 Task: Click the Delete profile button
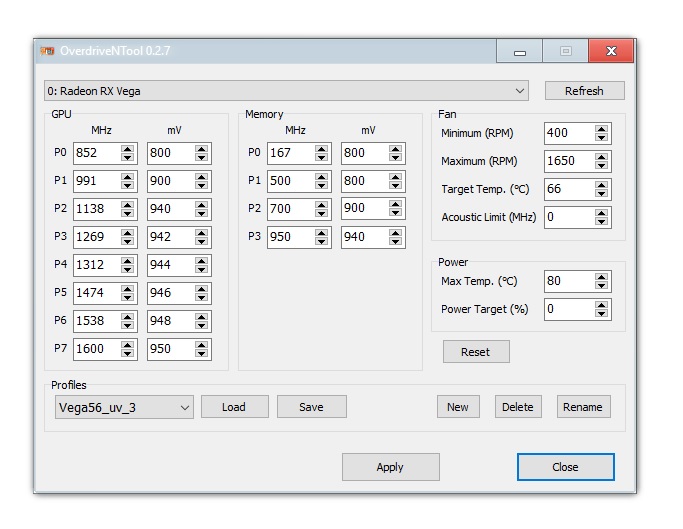pyautogui.click(x=518, y=407)
